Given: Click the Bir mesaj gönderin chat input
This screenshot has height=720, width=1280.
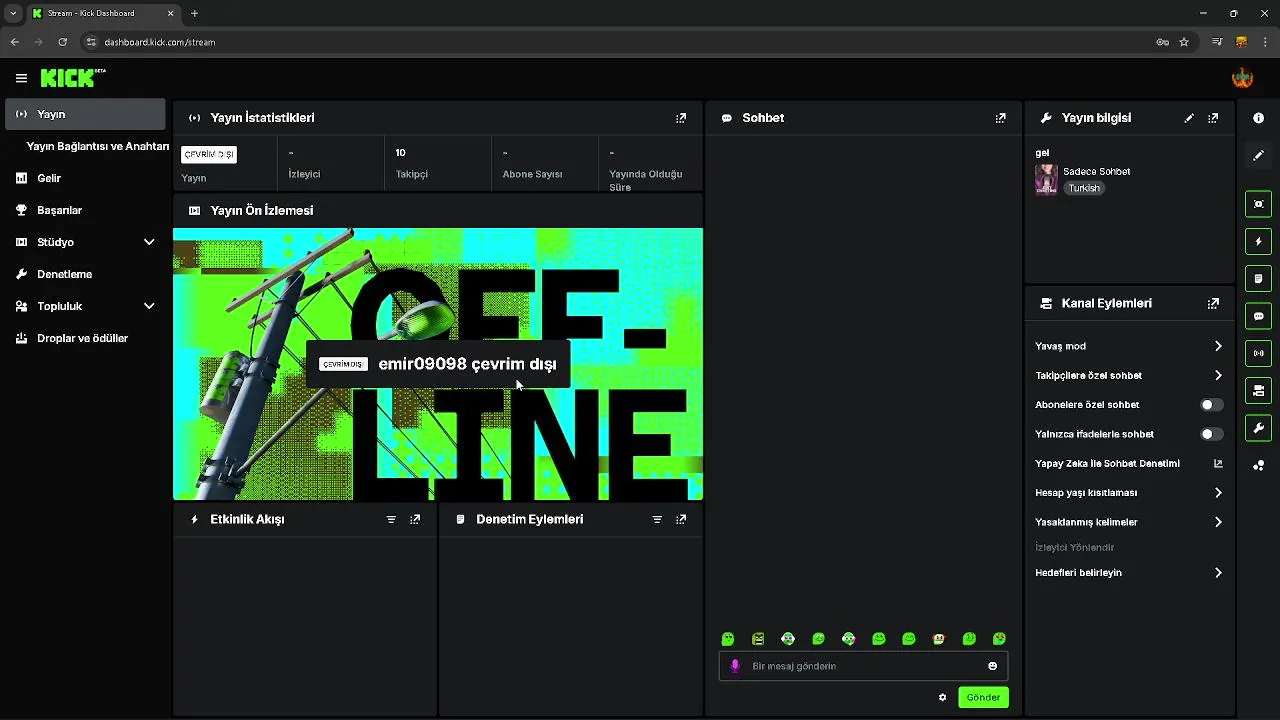Looking at the screenshot, I should 863,666.
